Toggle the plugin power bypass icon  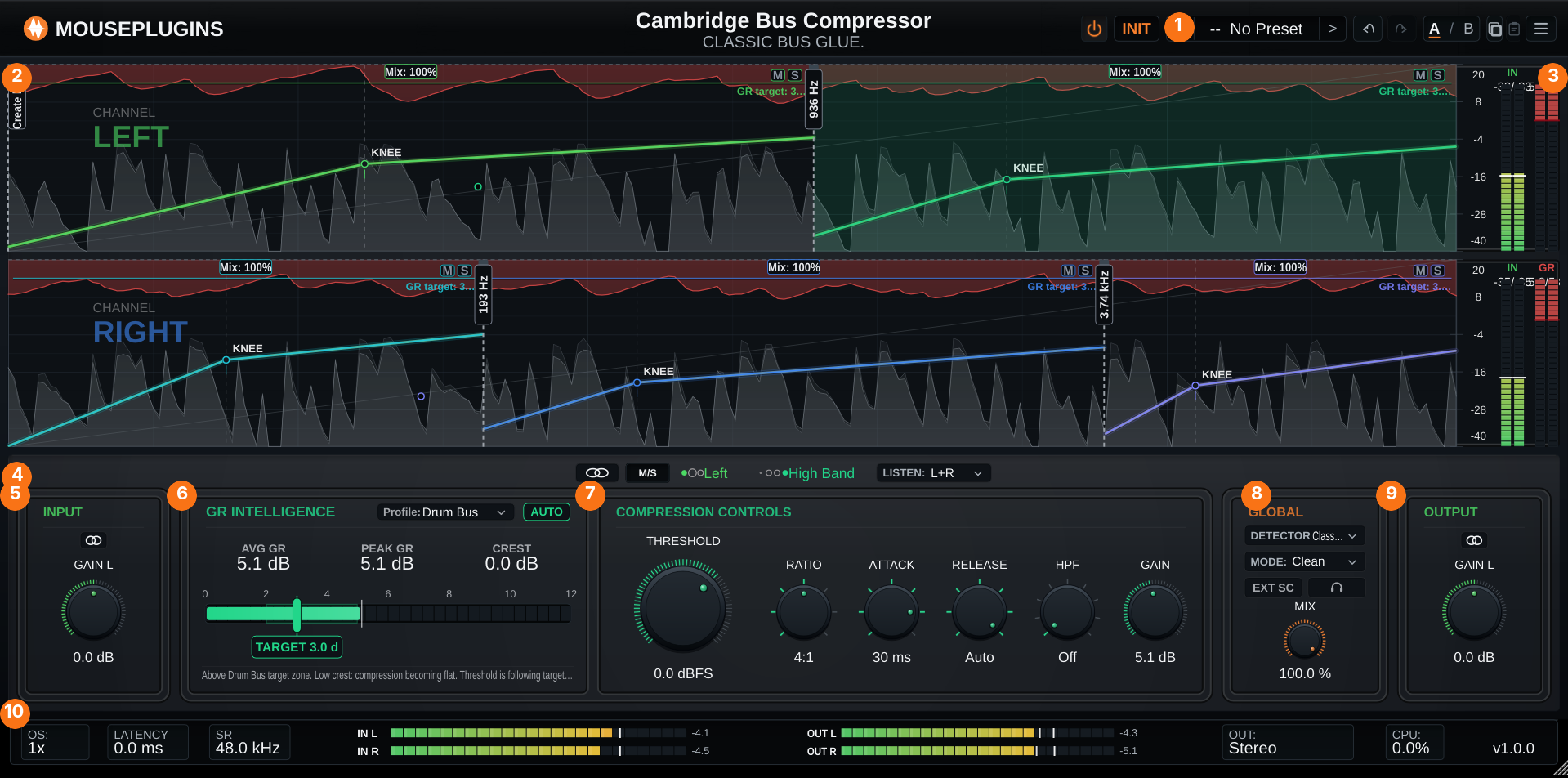point(1094,29)
